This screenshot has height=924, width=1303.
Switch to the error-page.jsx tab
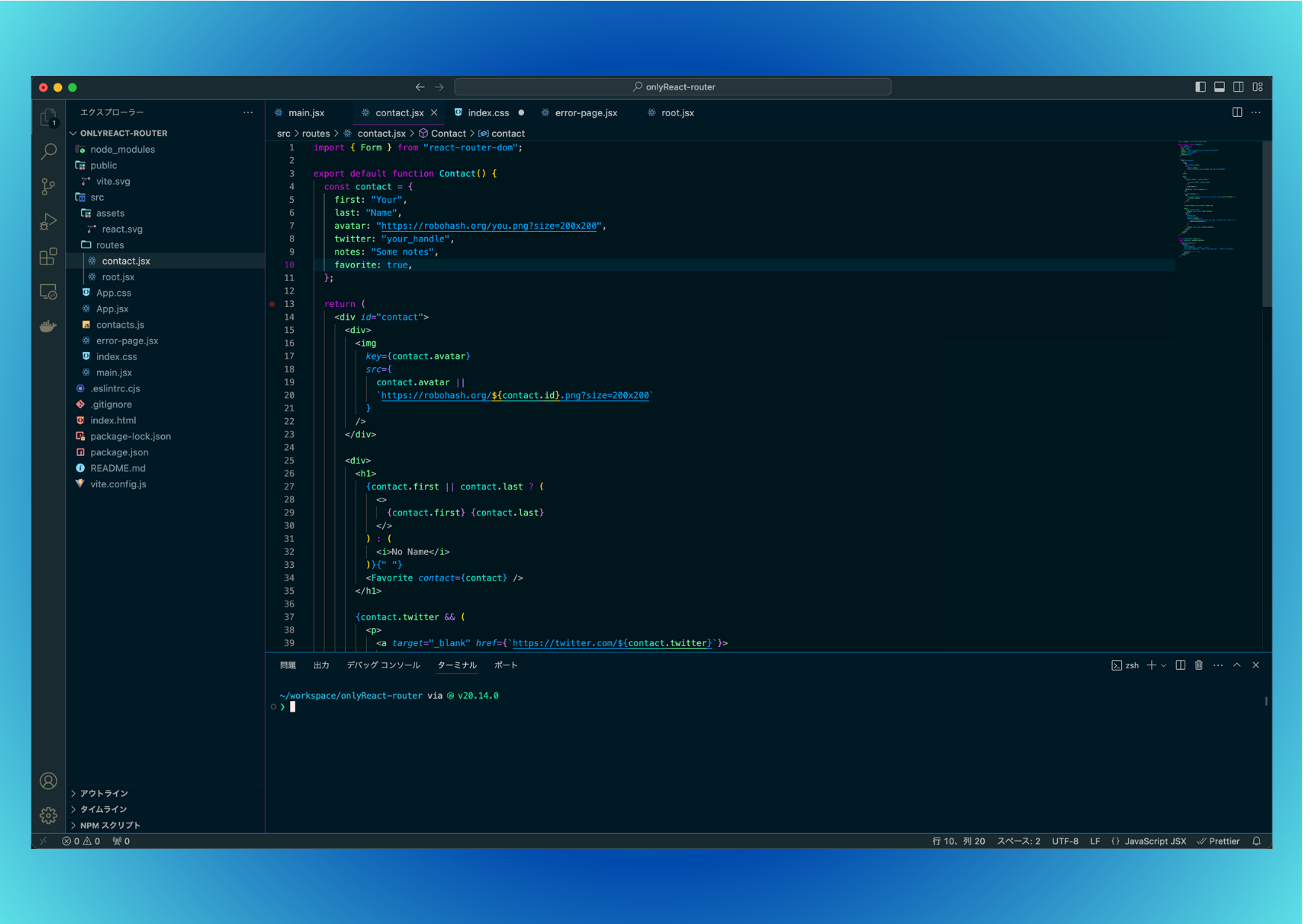click(x=586, y=113)
